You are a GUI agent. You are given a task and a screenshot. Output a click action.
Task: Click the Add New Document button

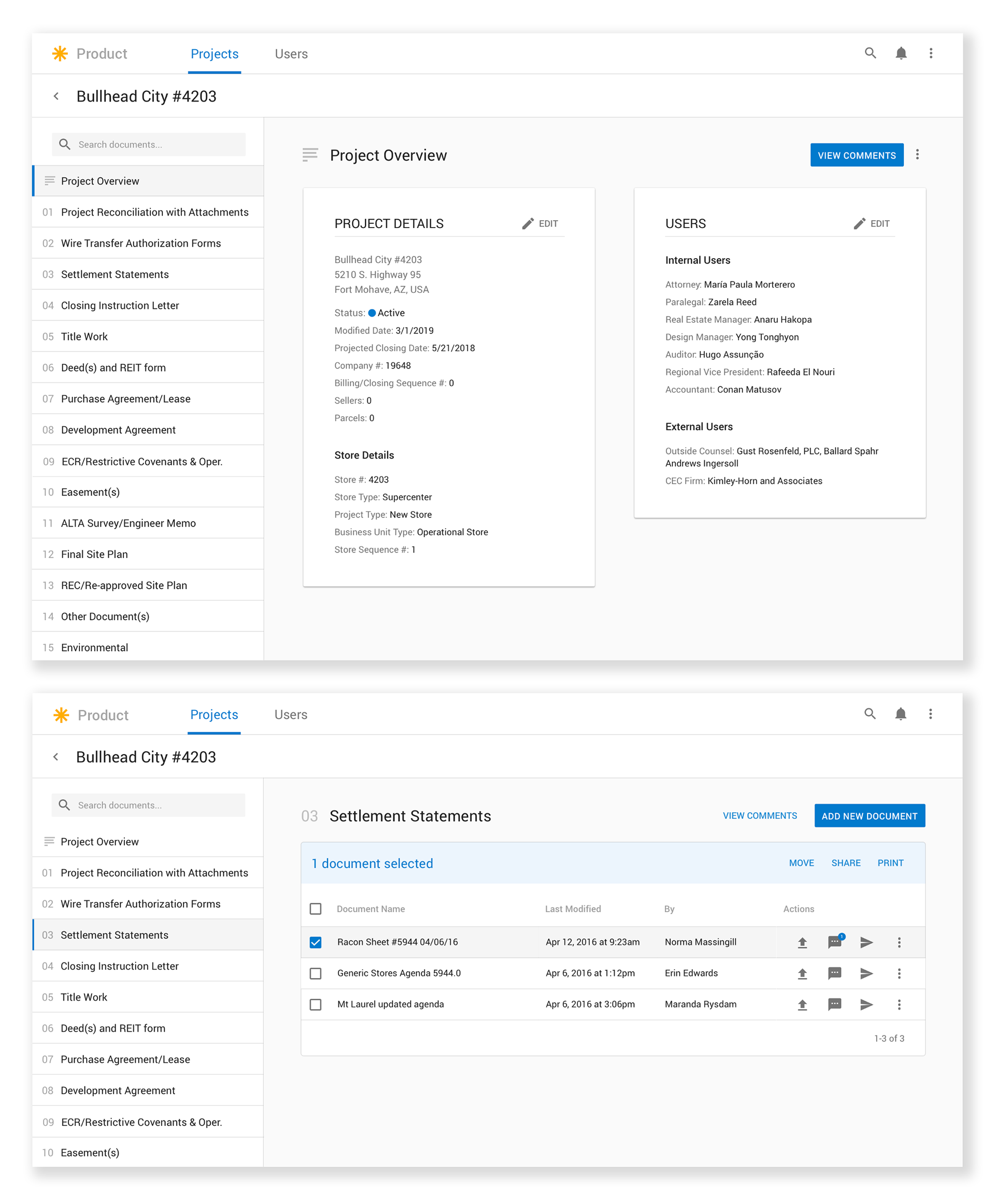[870, 816]
